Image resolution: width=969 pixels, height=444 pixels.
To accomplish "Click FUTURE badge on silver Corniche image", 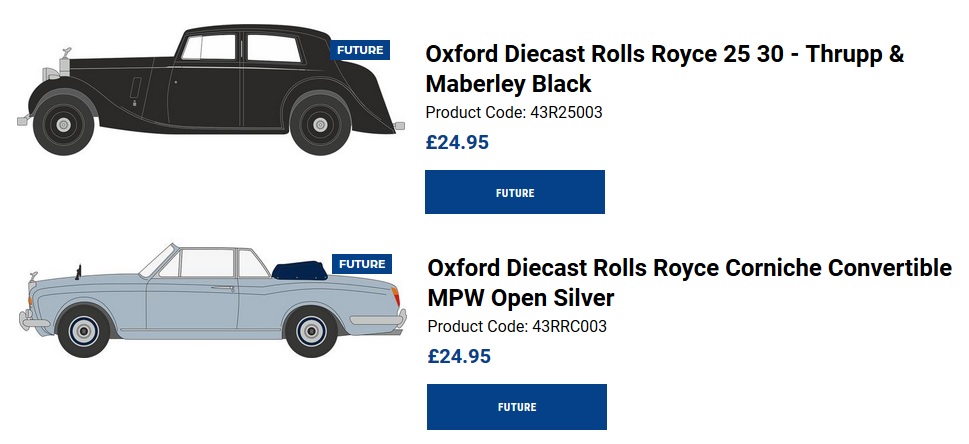I will [x=361, y=264].
